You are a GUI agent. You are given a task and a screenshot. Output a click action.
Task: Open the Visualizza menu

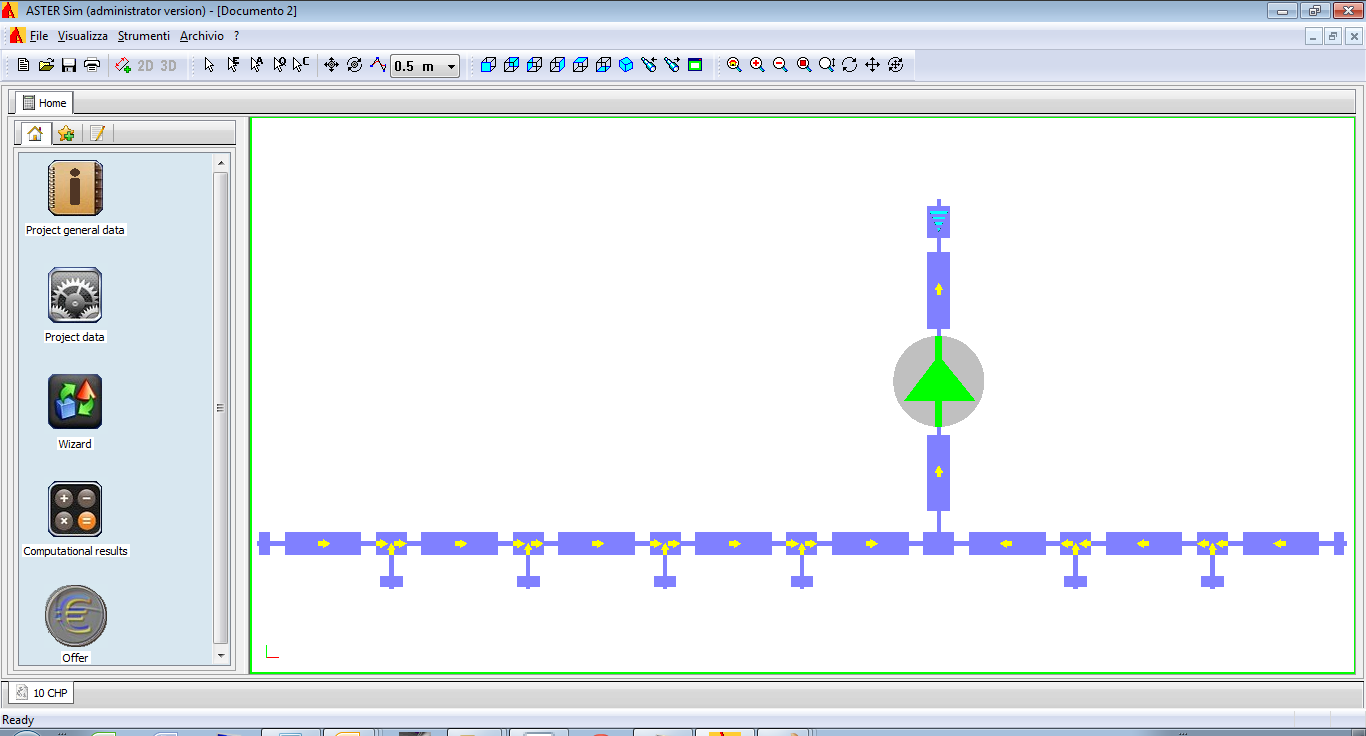click(83, 36)
